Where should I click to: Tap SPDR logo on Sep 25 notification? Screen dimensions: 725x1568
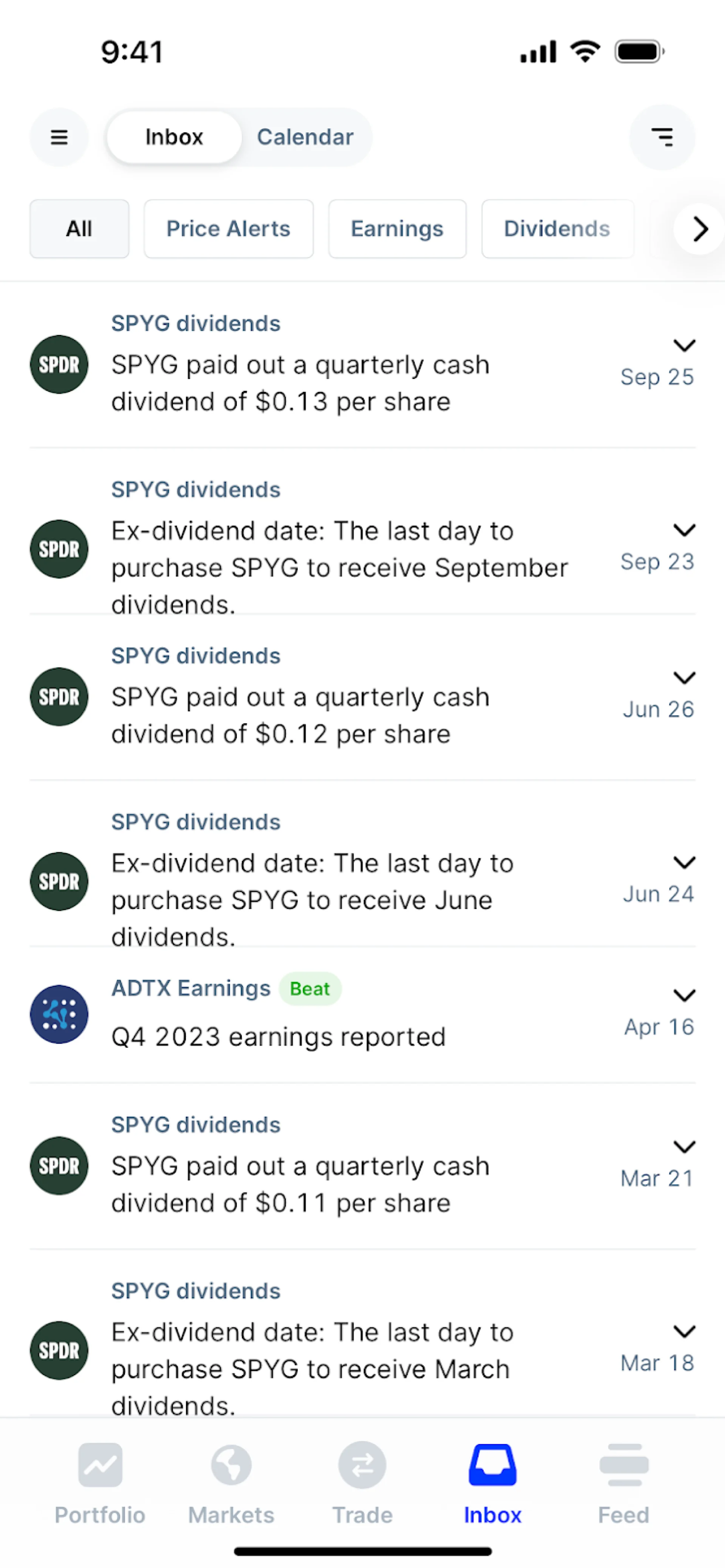click(59, 365)
